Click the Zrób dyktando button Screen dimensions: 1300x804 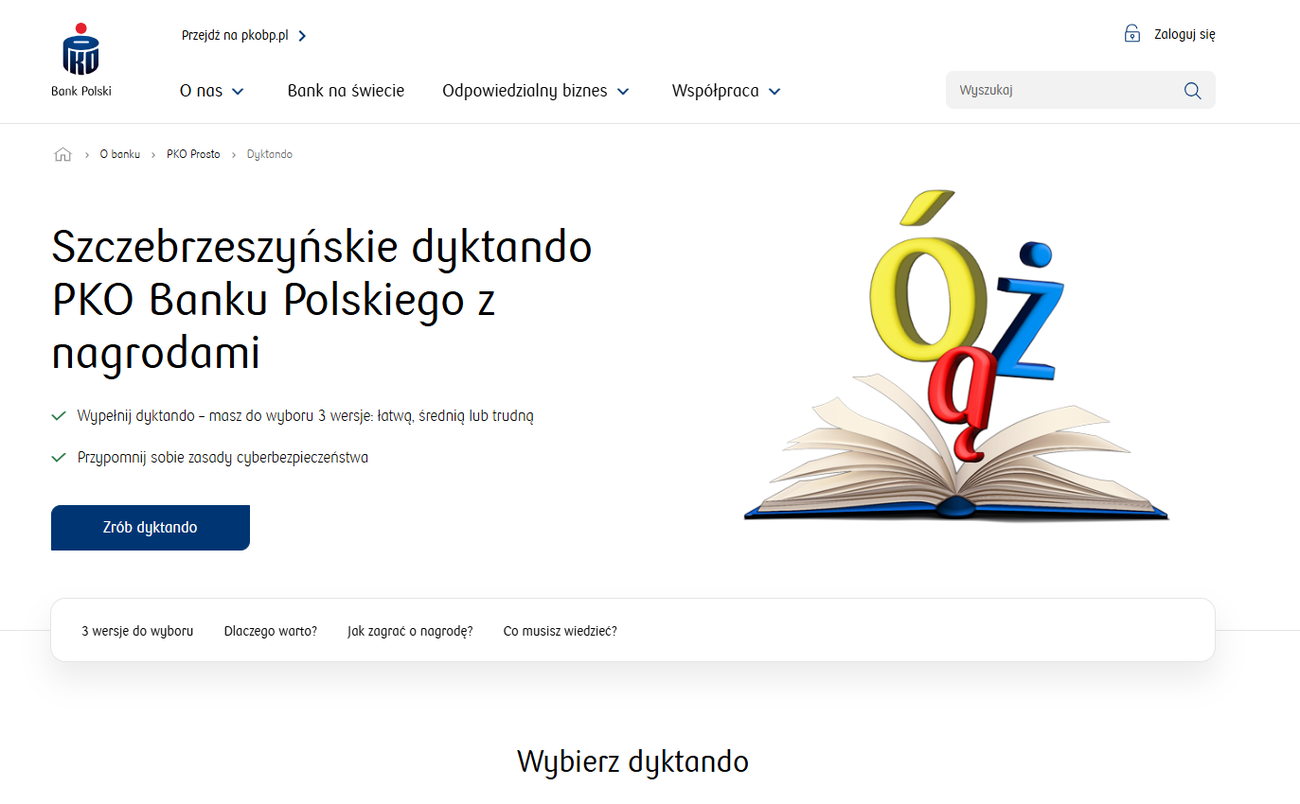pos(150,527)
